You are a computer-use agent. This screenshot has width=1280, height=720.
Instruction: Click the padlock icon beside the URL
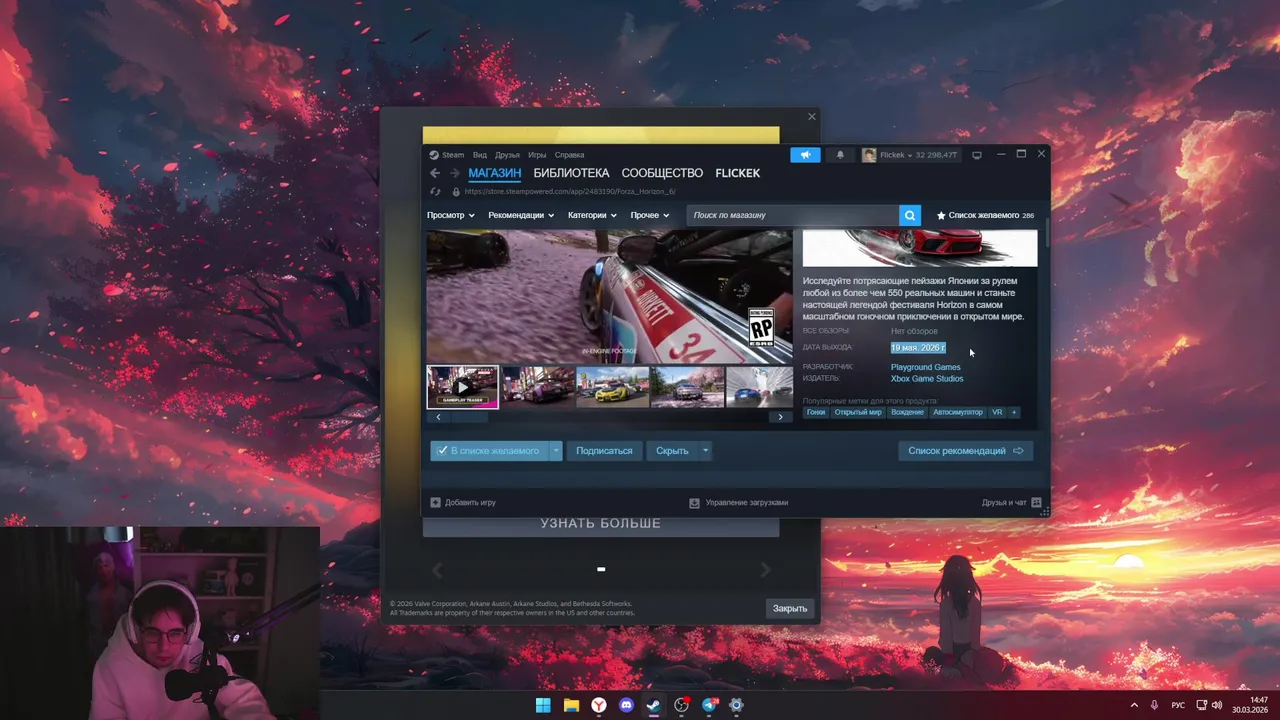(456, 191)
